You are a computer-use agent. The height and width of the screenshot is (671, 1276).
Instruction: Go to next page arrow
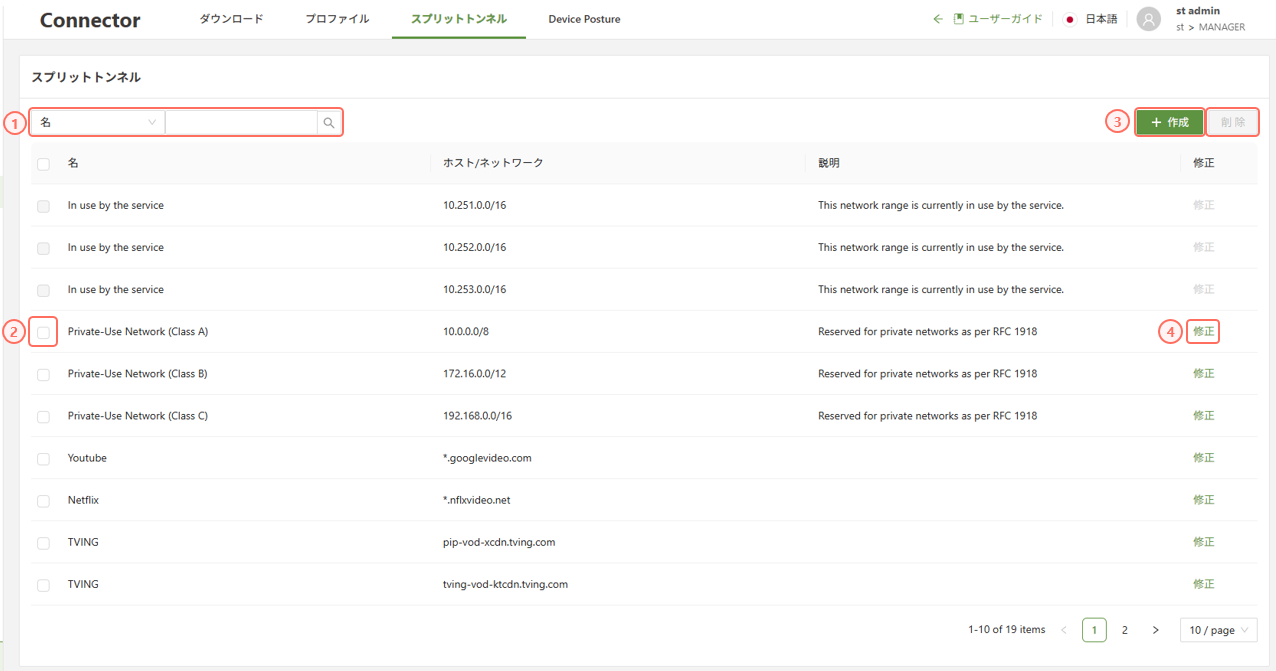(x=1155, y=630)
